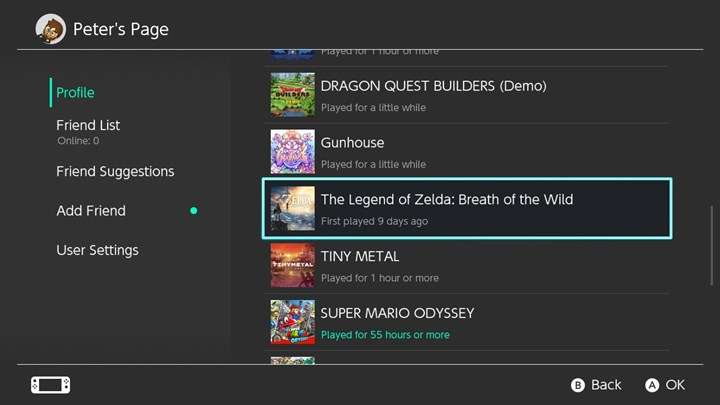Open Friend Suggestions in the sidebar
The width and height of the screenshot is (720, 405).
(x=115, y=172)
